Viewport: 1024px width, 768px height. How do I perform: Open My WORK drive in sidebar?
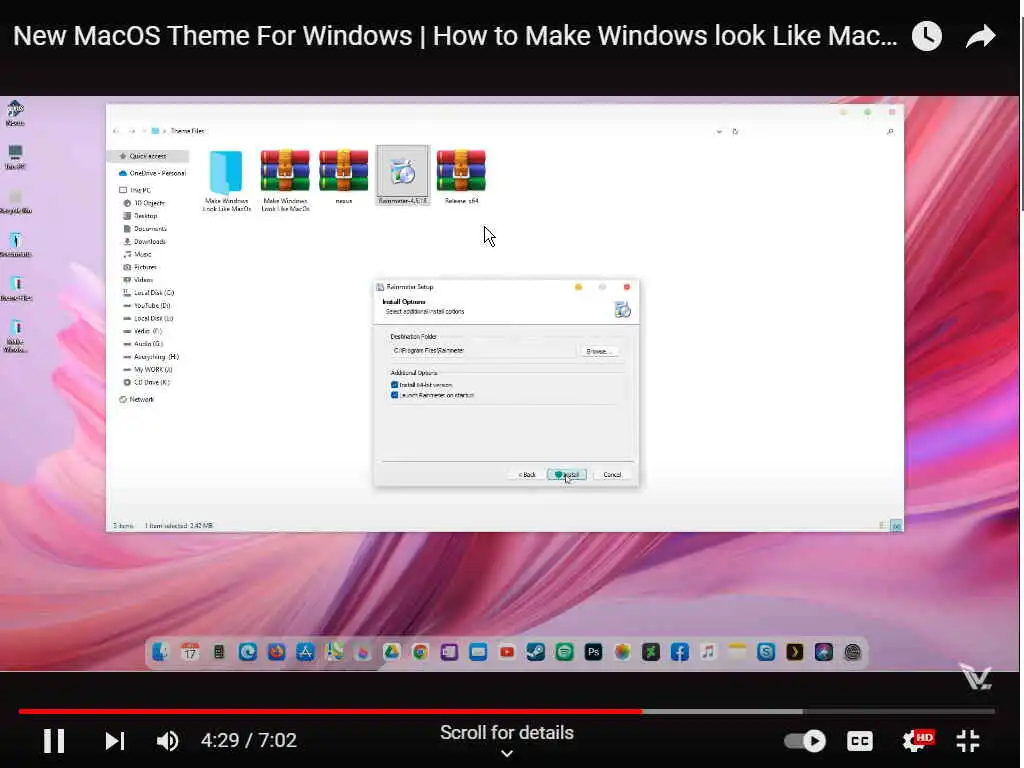tap(148, 370)
